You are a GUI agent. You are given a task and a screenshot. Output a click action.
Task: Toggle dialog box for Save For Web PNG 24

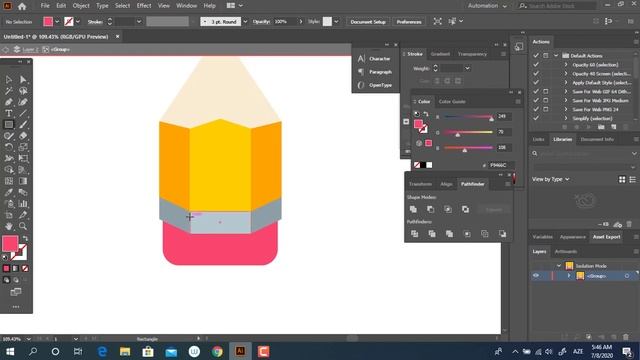(546, 109)
